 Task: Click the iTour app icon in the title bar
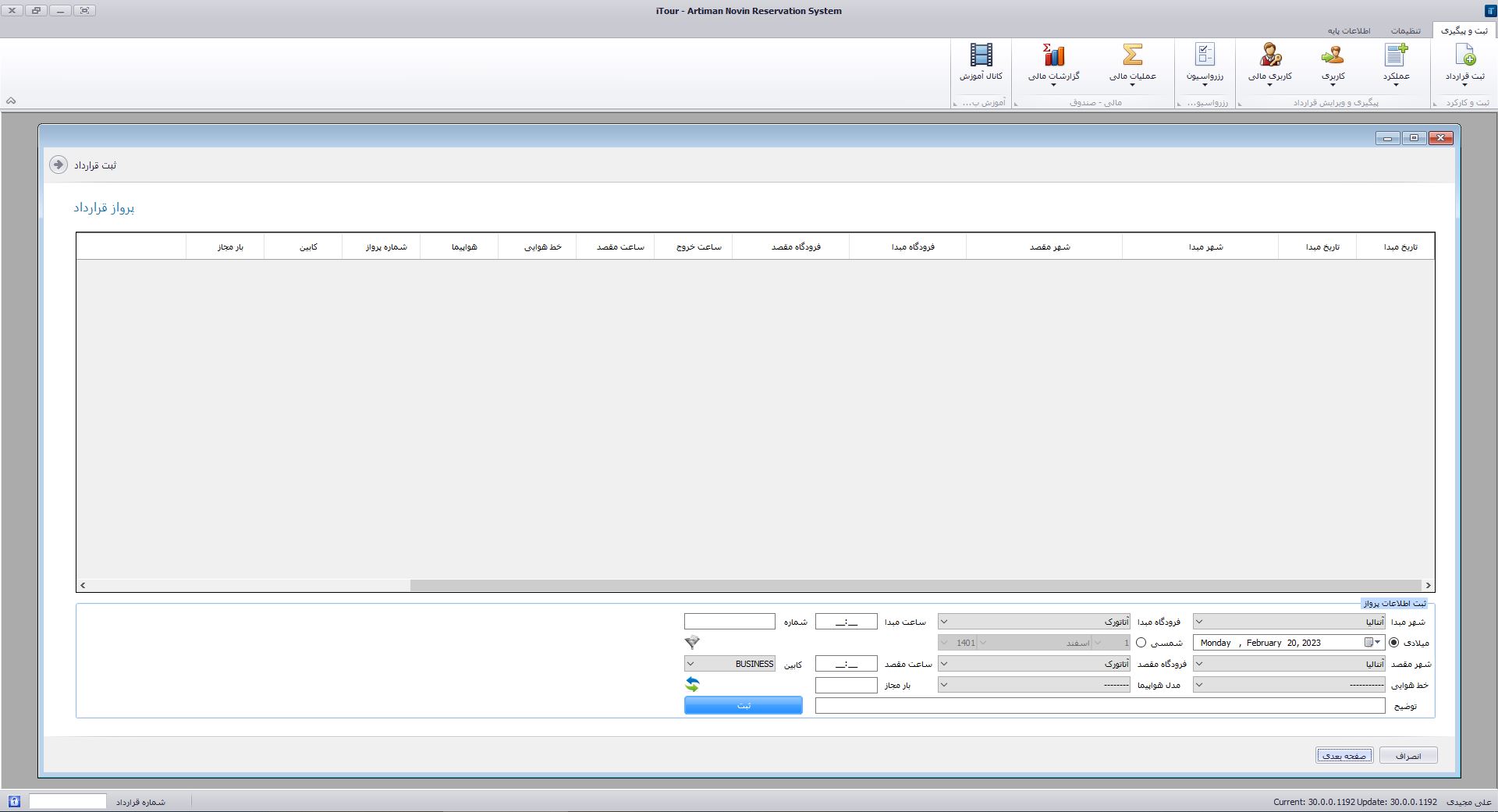tap(1489, 11)
